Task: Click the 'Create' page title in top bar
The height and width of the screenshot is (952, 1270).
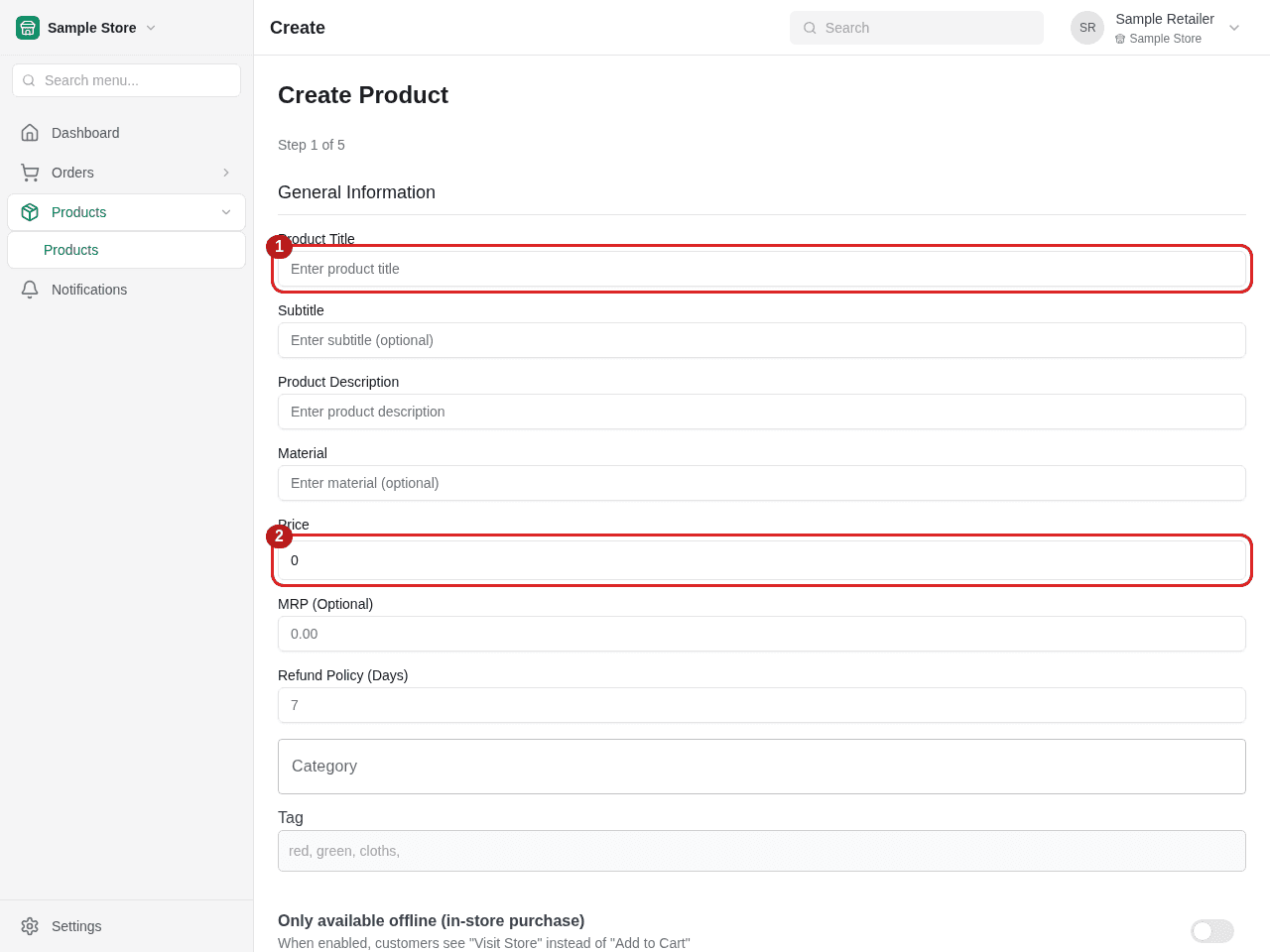Action: [298, 28]
